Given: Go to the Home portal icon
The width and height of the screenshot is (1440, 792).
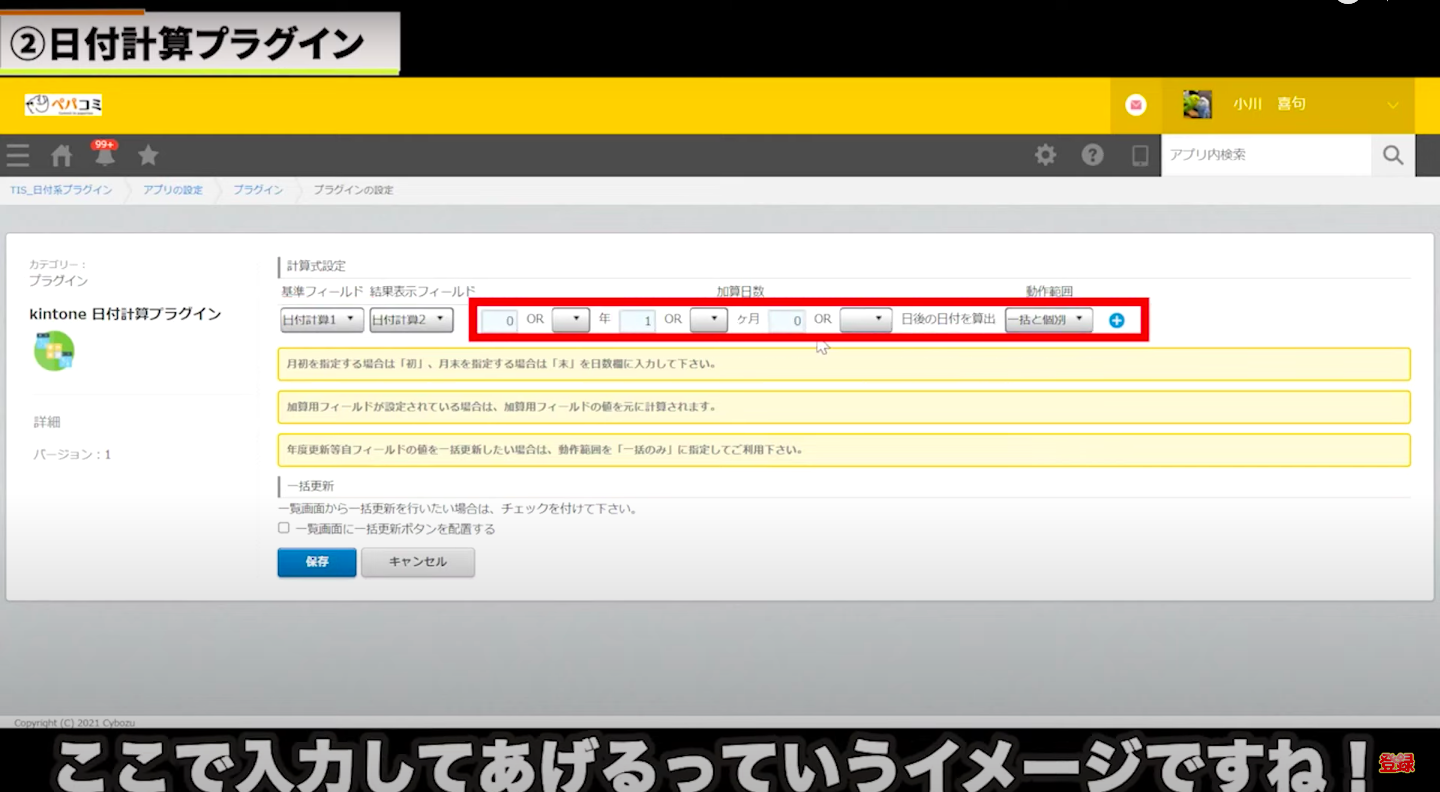Looking at the screenshot, I should click(x=62, y=155).
